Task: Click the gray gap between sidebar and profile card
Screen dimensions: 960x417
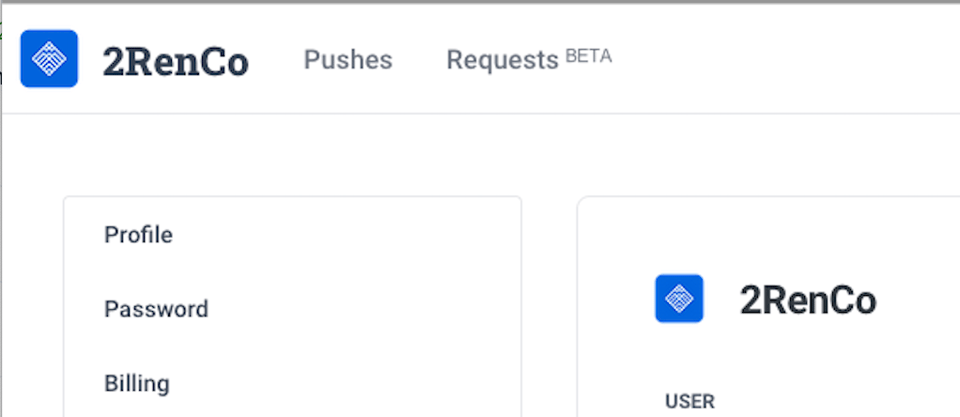Action: pos(549,300)
